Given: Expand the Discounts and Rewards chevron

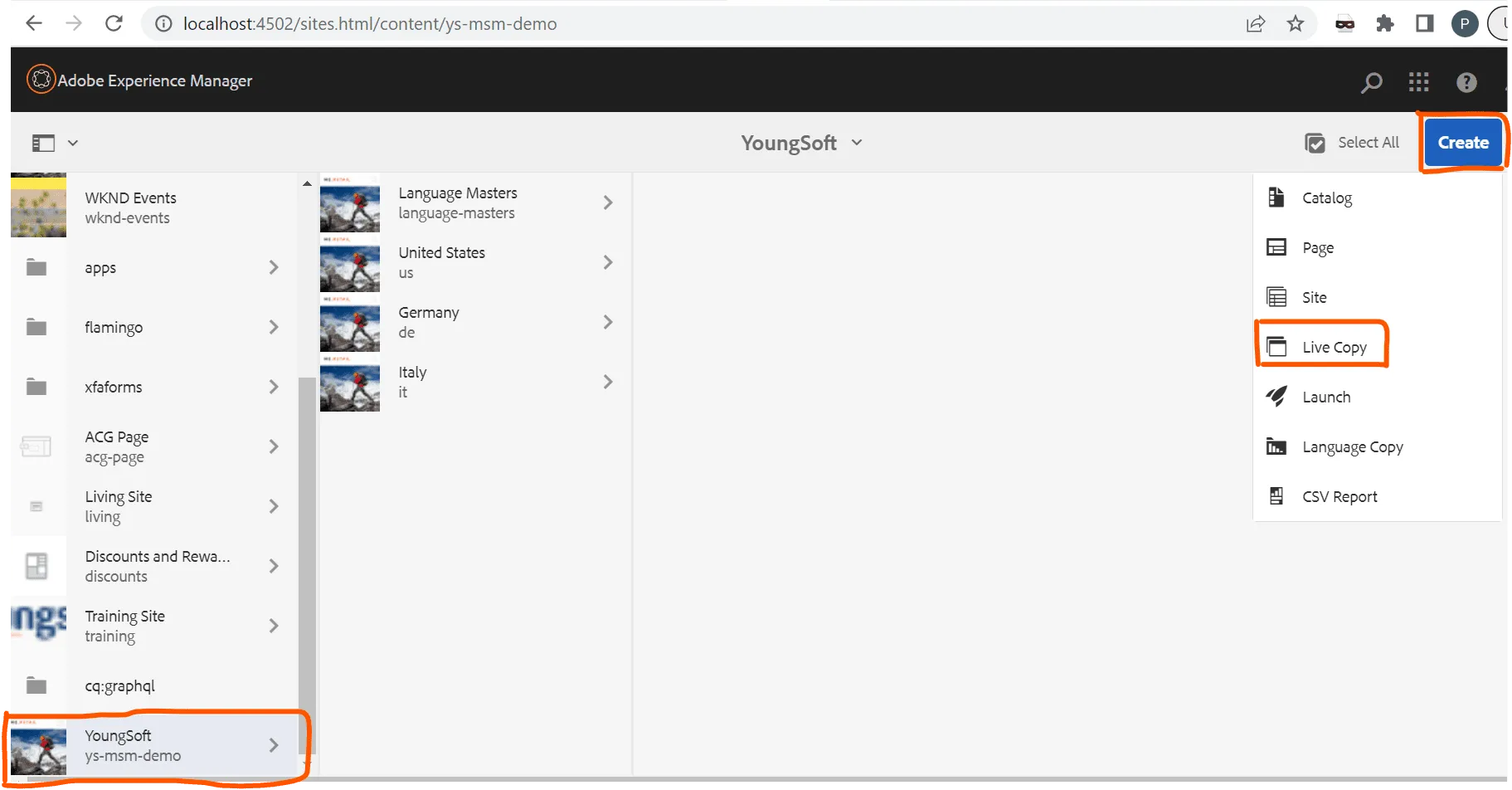Looking at the screenshot, I should (274, 566).
